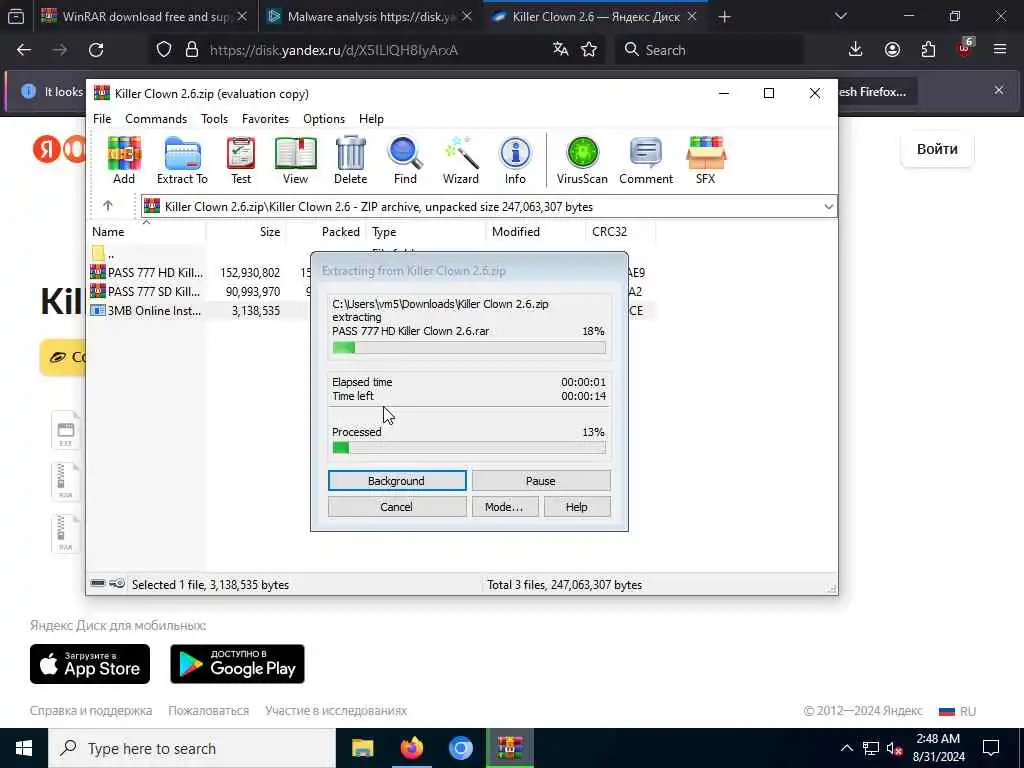Click the translate page icon in address bar
The width and height of the screenshot is (1024, 768).
point(560,50)
